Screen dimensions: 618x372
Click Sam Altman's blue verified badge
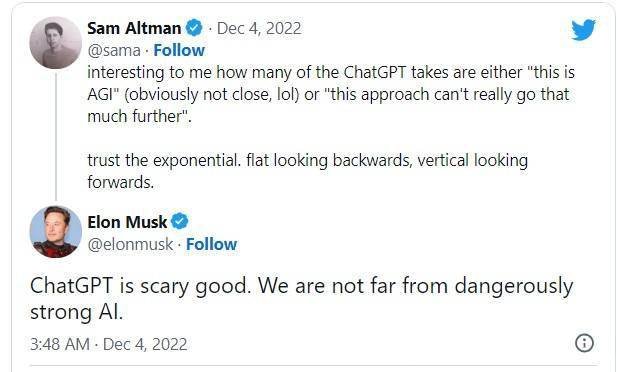click(194, 28)
